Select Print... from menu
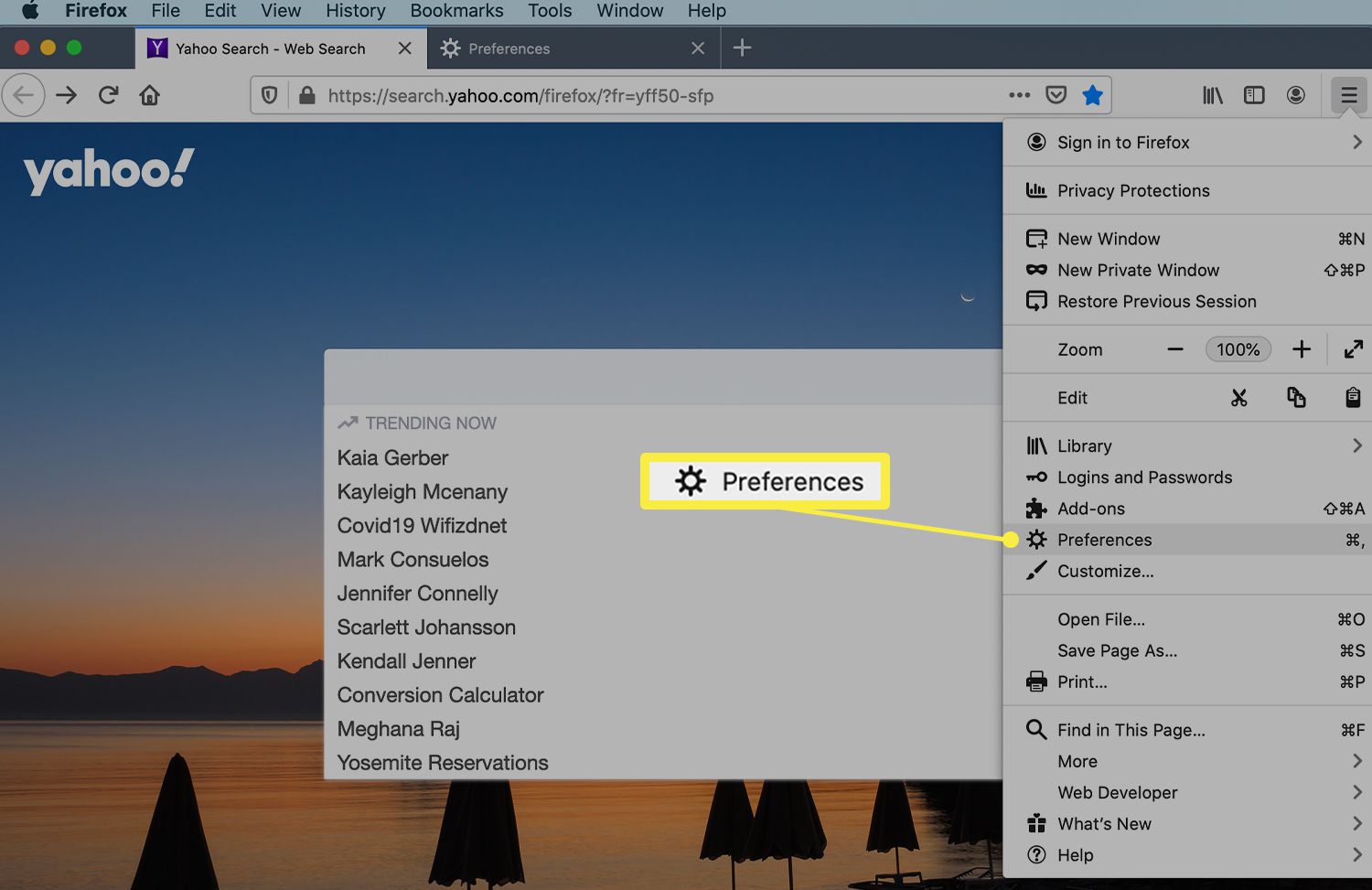The height and width of the screenshot is (890, 1372). coord(1187,681)
